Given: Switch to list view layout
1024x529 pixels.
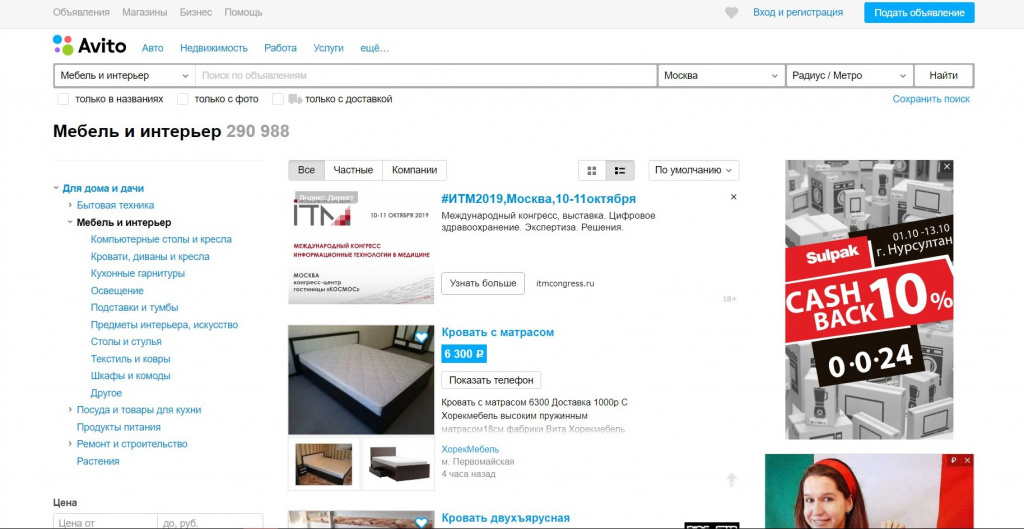Looking at the screenshot, I should coord(620,170).
